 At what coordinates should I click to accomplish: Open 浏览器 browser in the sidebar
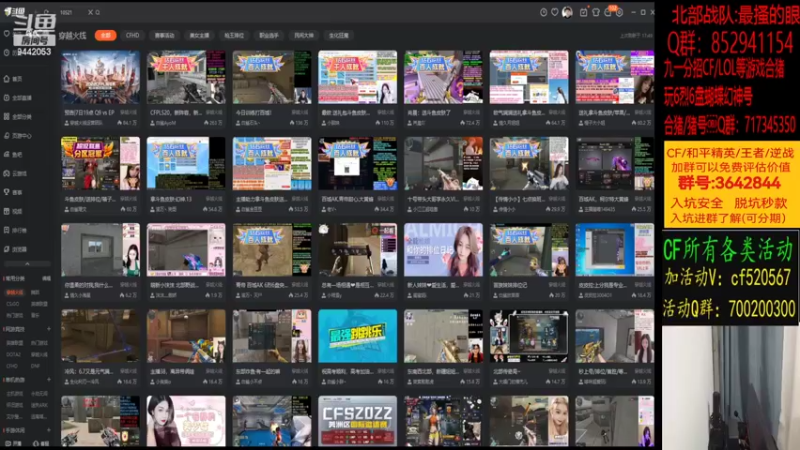tap(15, 249)
